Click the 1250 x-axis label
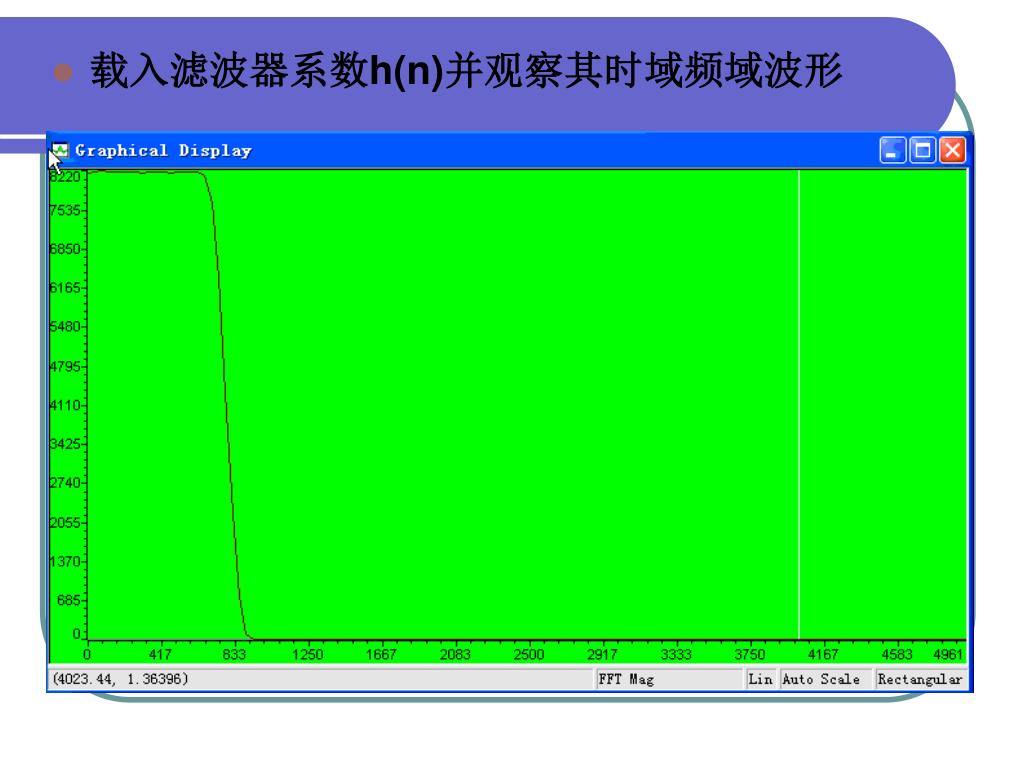Screen dimensions: 1024x768 point(308,654)
